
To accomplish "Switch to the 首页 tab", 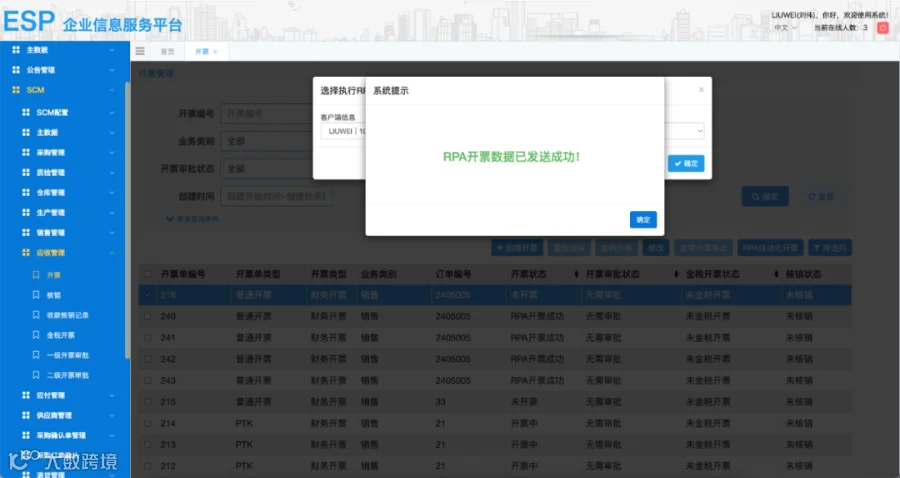I will 167,52.
